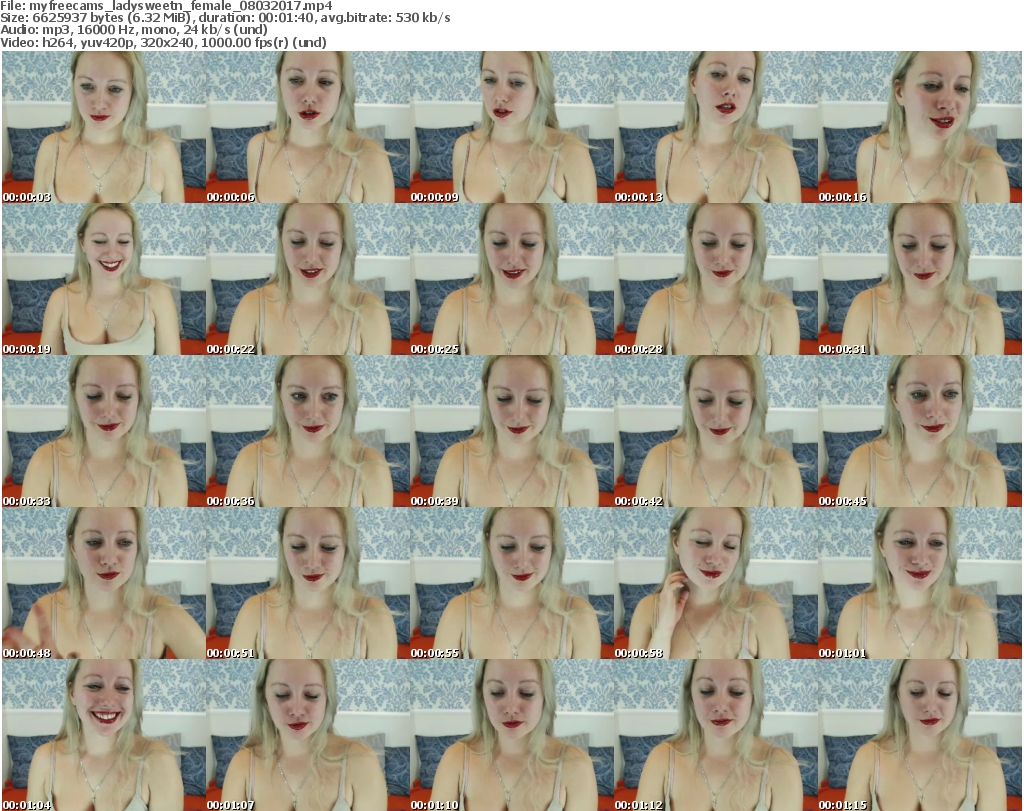Click the thumbnail marked 00:01:10
The width and height of the screenshot is (1024, 811).
click(511, 735)
